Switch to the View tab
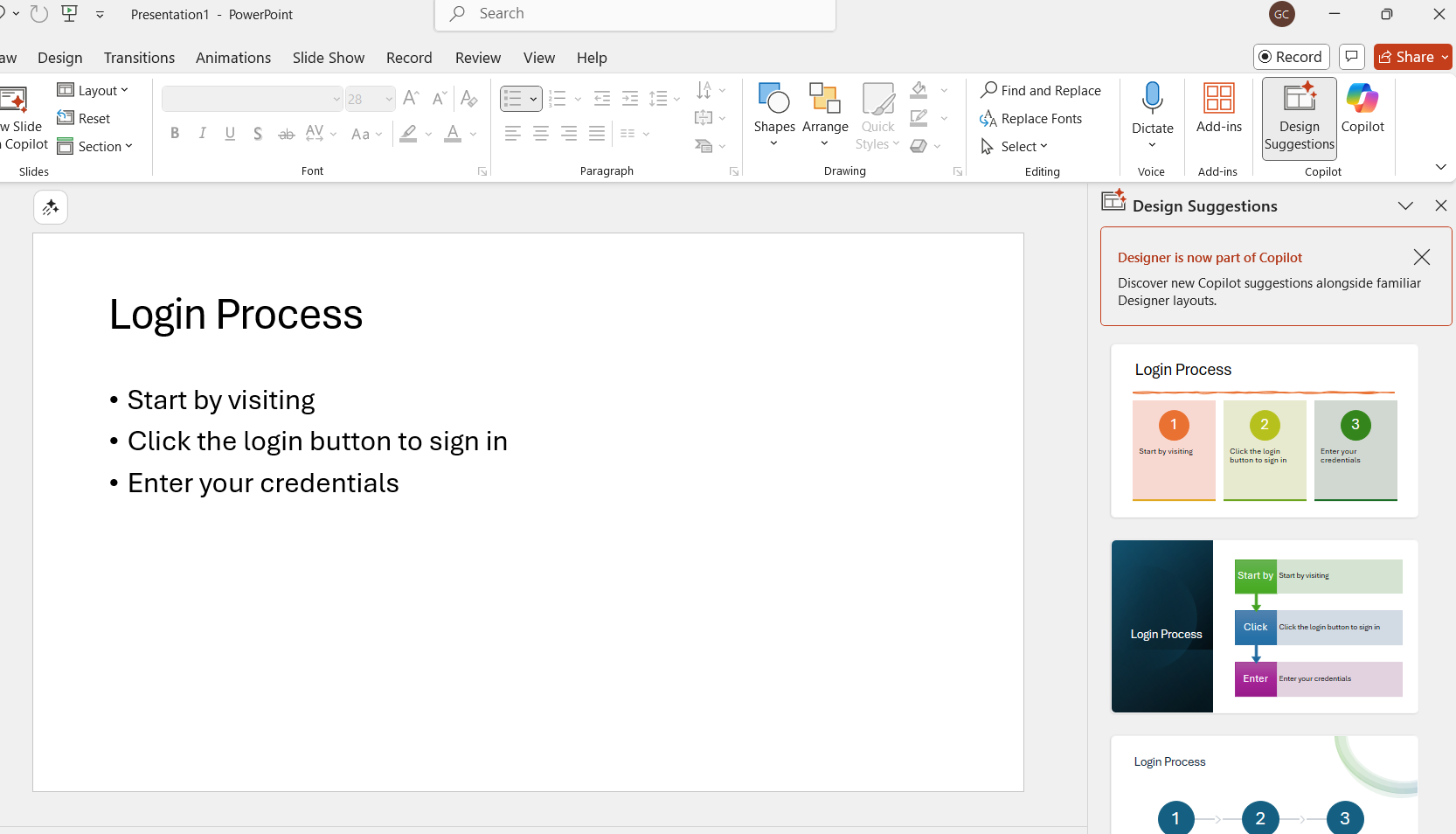The height and width of the screenshot is (834, 1456). 539,58
